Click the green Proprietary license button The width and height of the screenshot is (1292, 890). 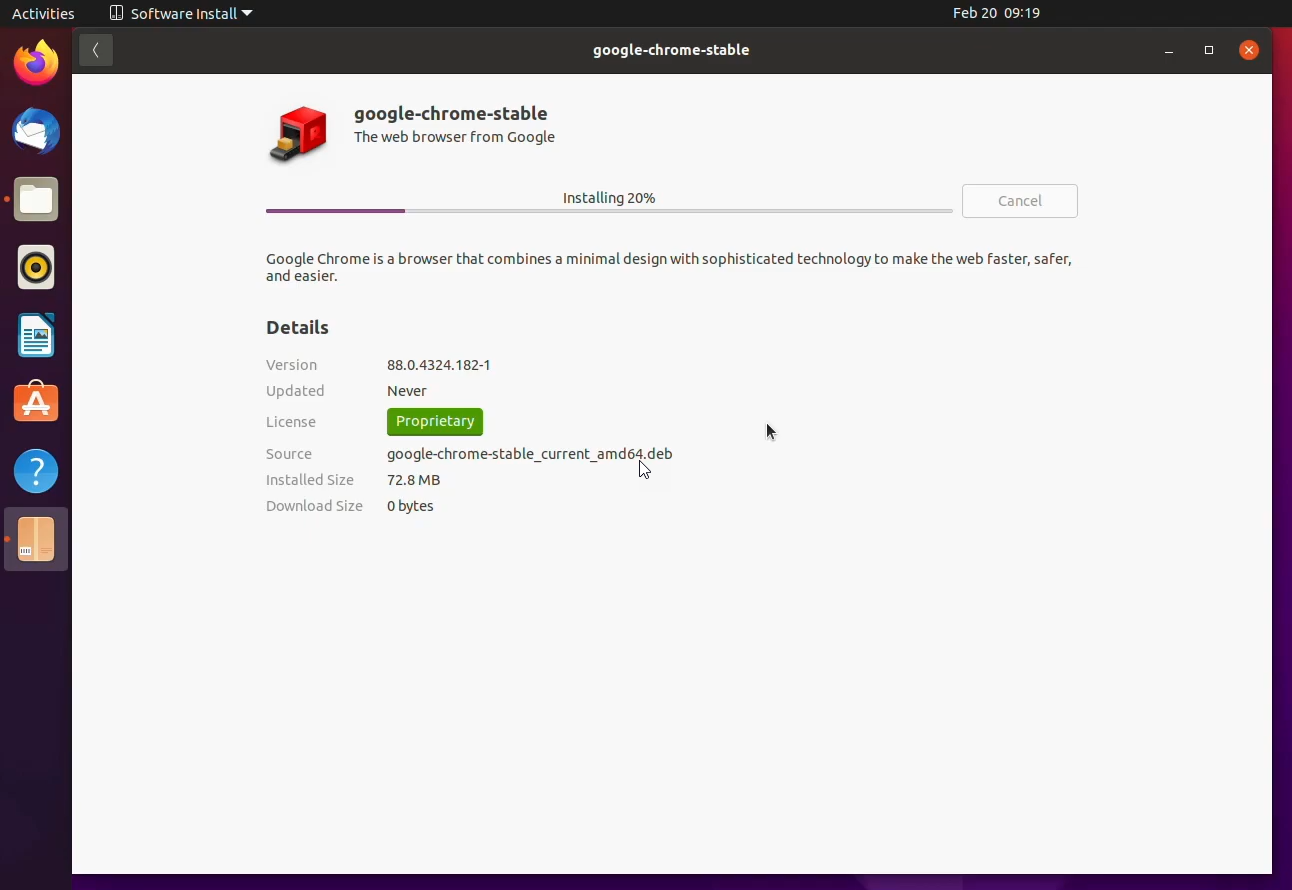pos(435,422)
